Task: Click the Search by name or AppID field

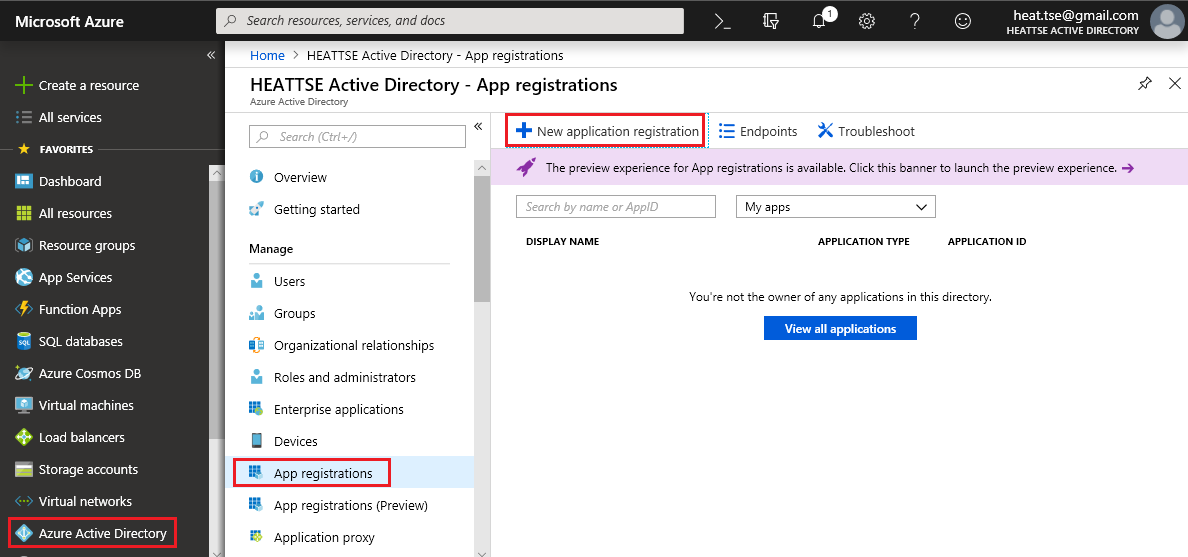Action: [616, 207]
